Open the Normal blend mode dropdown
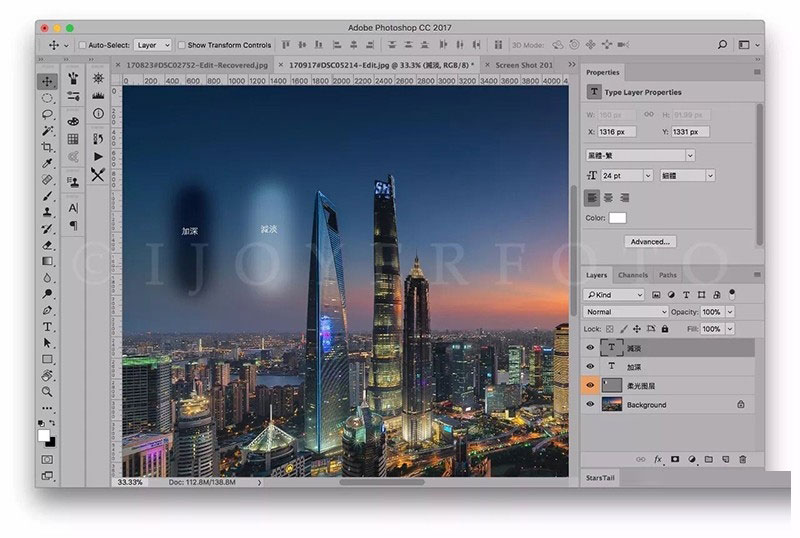The image size is (800, 538). pos(626,312)
